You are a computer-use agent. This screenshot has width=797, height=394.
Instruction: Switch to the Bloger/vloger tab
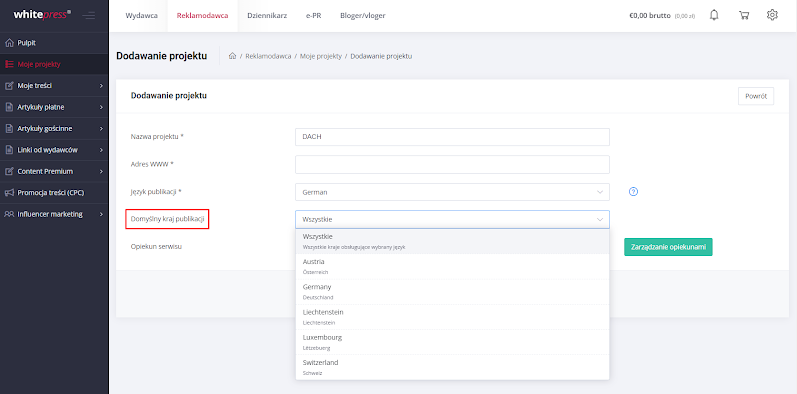pos(363,16)
